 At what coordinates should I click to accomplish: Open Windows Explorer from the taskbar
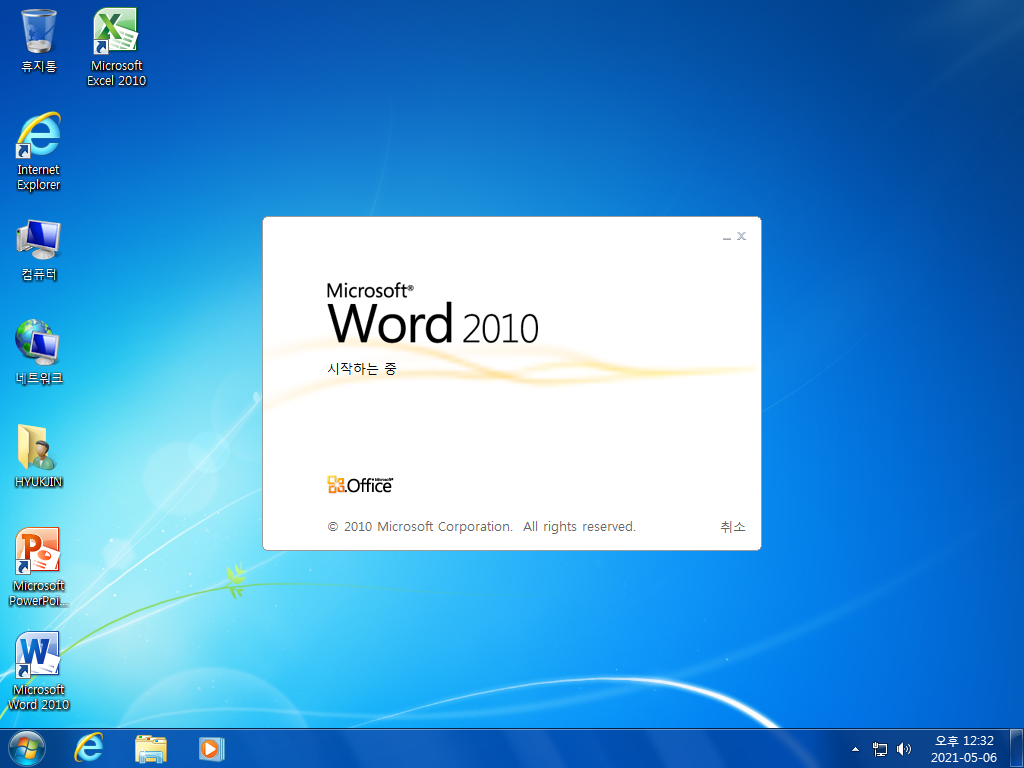coord(150,748)
